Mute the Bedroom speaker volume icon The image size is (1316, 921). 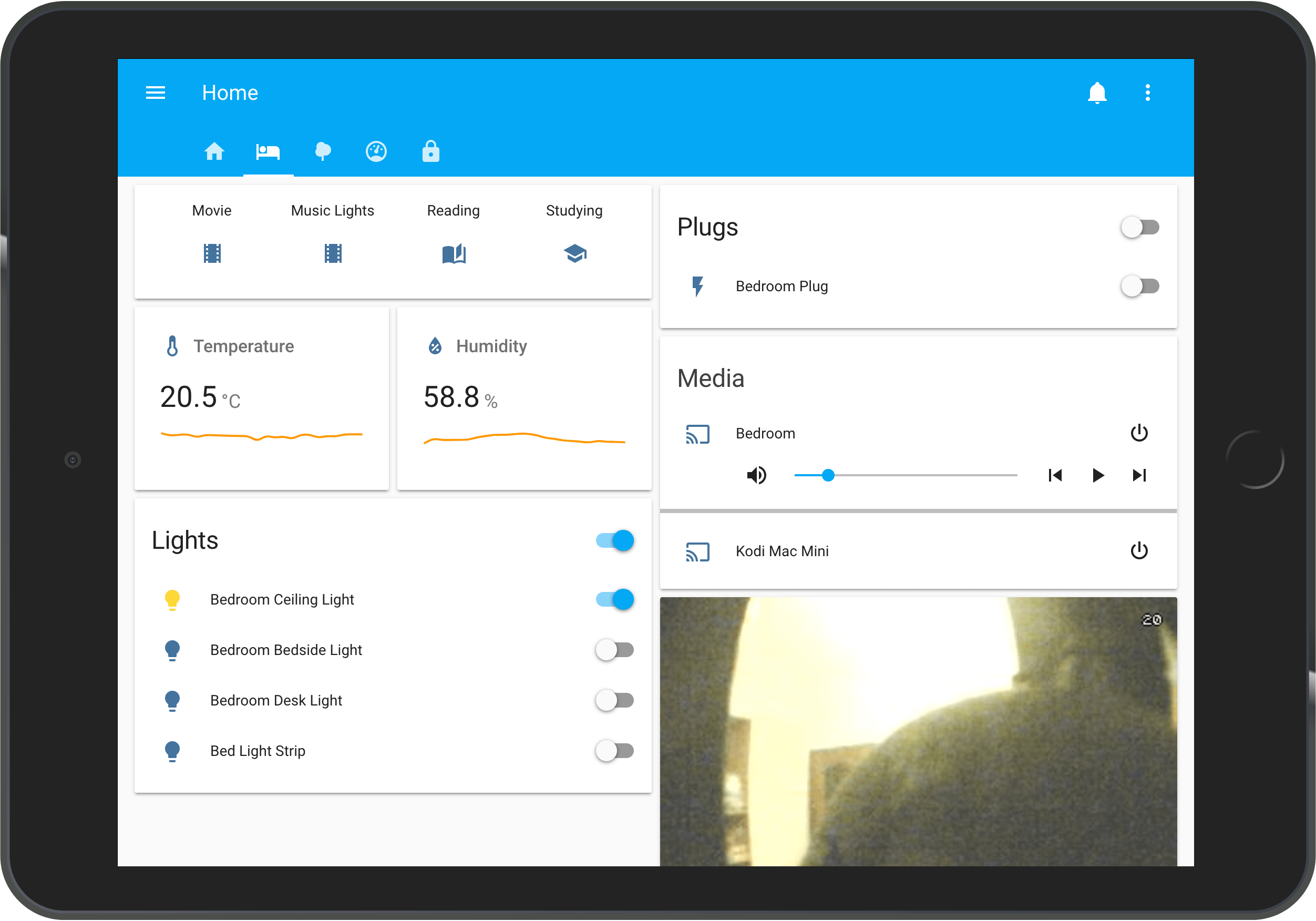(x=756, y=475)
